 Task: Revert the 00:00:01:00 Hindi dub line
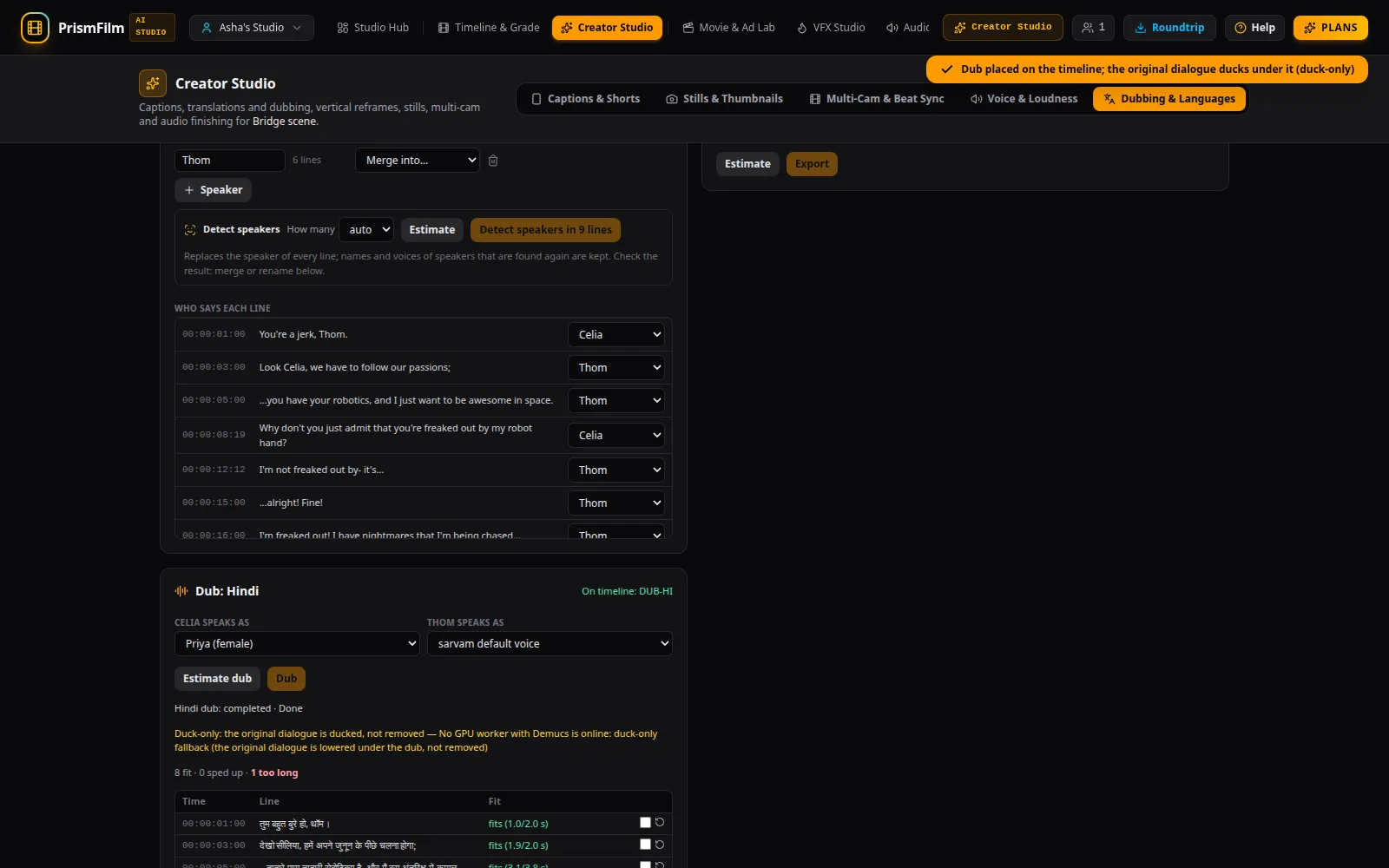660,823
